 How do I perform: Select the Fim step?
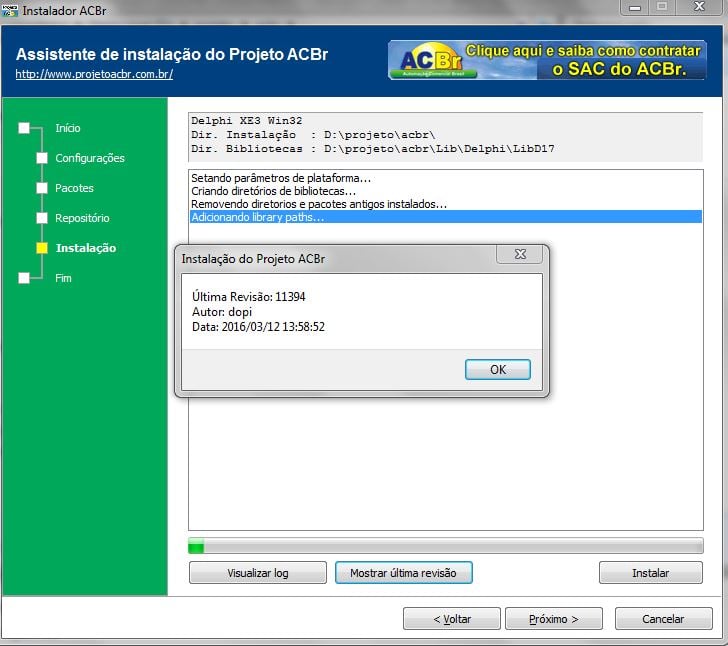coord(63,278)
